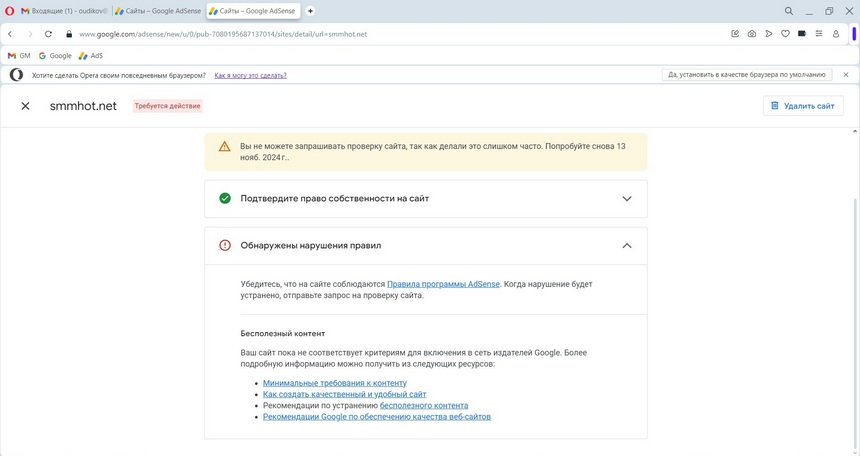The height and width of the screenshot is (456, 860).
Task: Open Минимальные требования к контенту link
Action: point(334,383)
